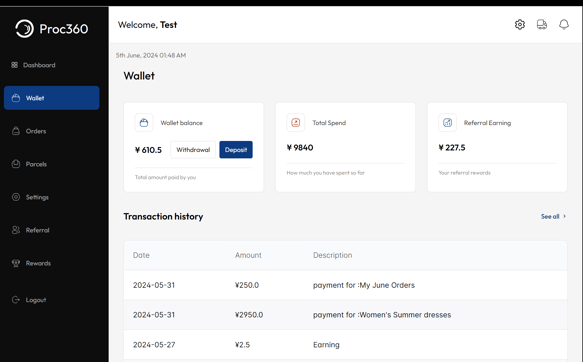Viewport: 583px width, 362px height.
Task: Click the Total Spend card icon
Action: (296, 123)
